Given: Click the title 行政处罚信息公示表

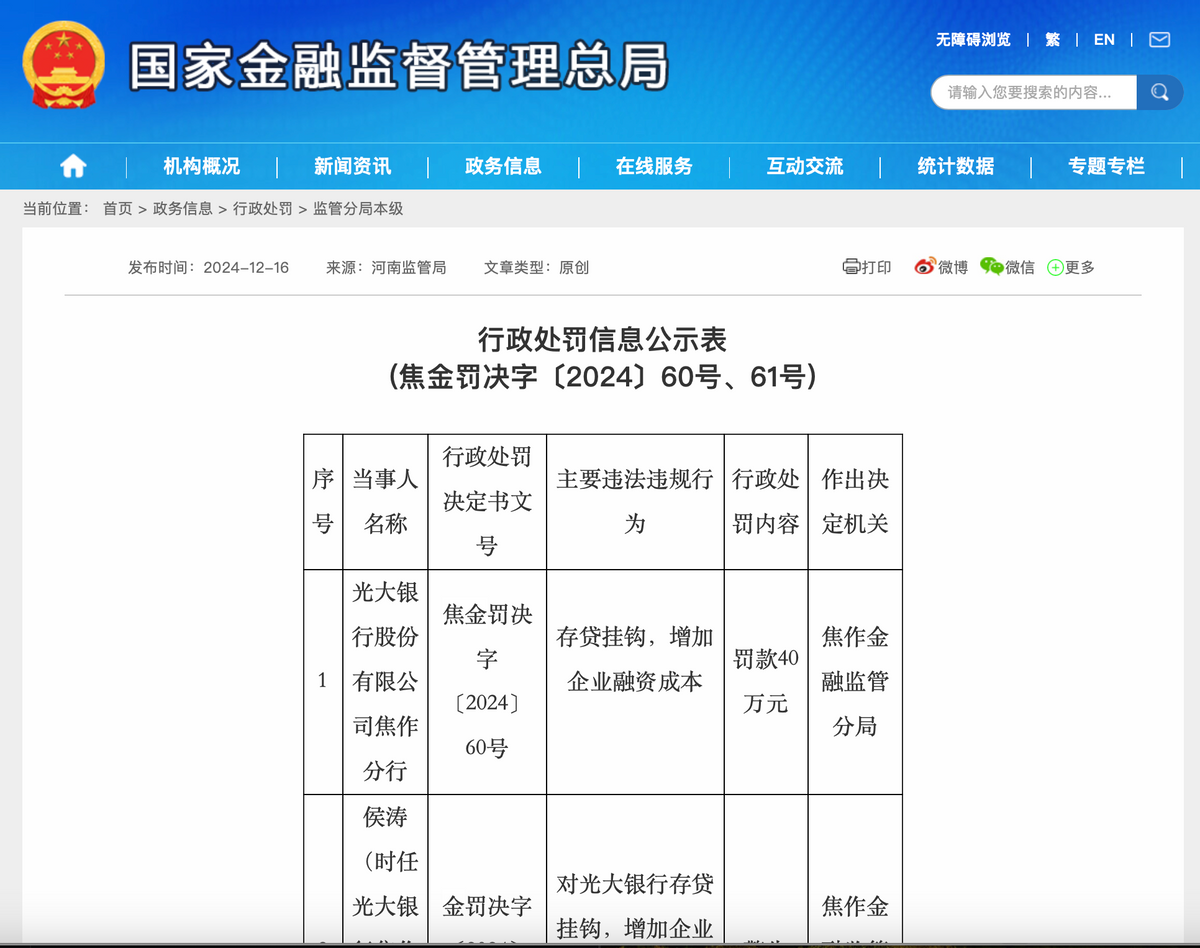Looking at the screenshot, I should pos(602,340).
